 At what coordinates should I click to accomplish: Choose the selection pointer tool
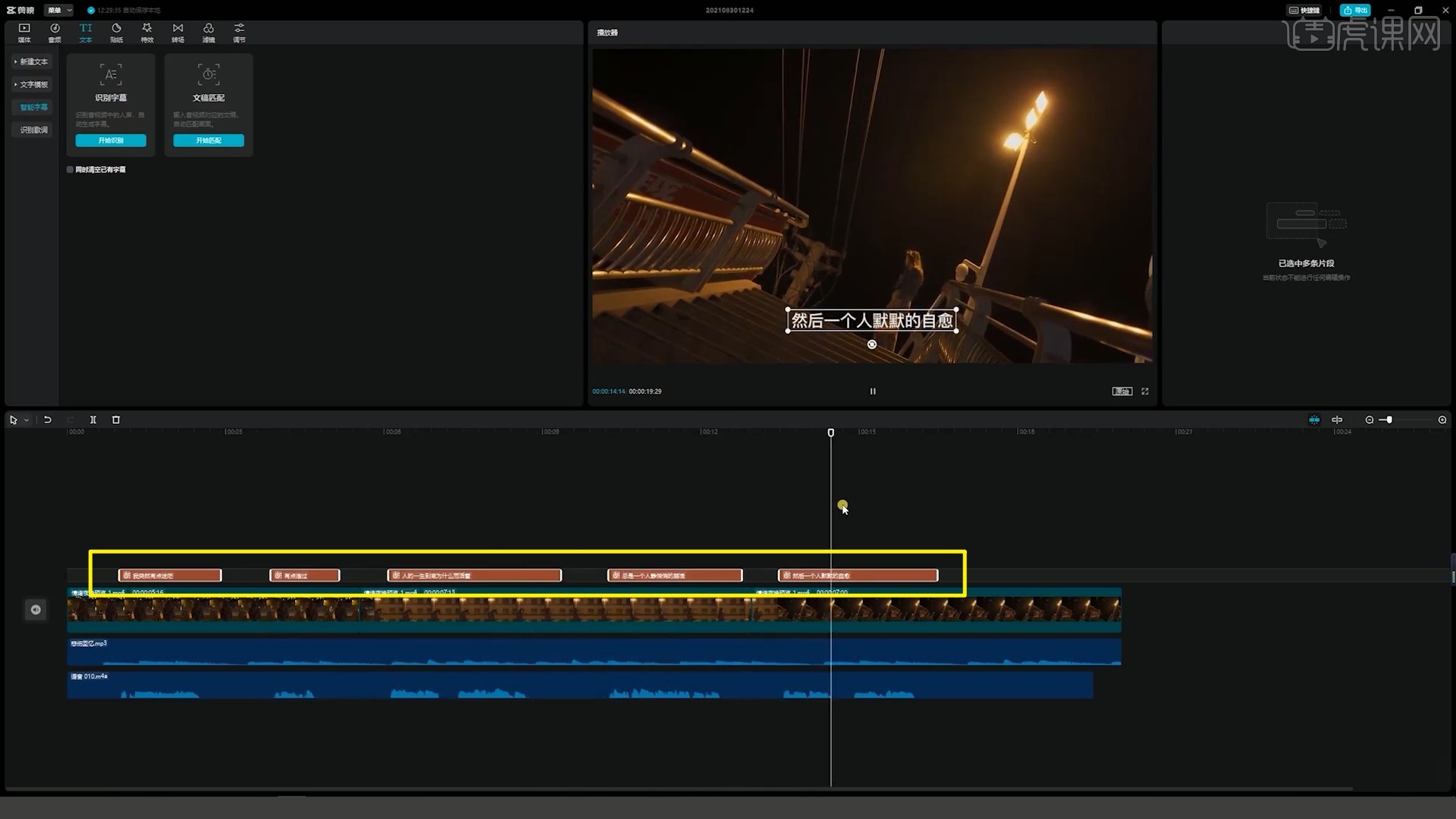14,419
